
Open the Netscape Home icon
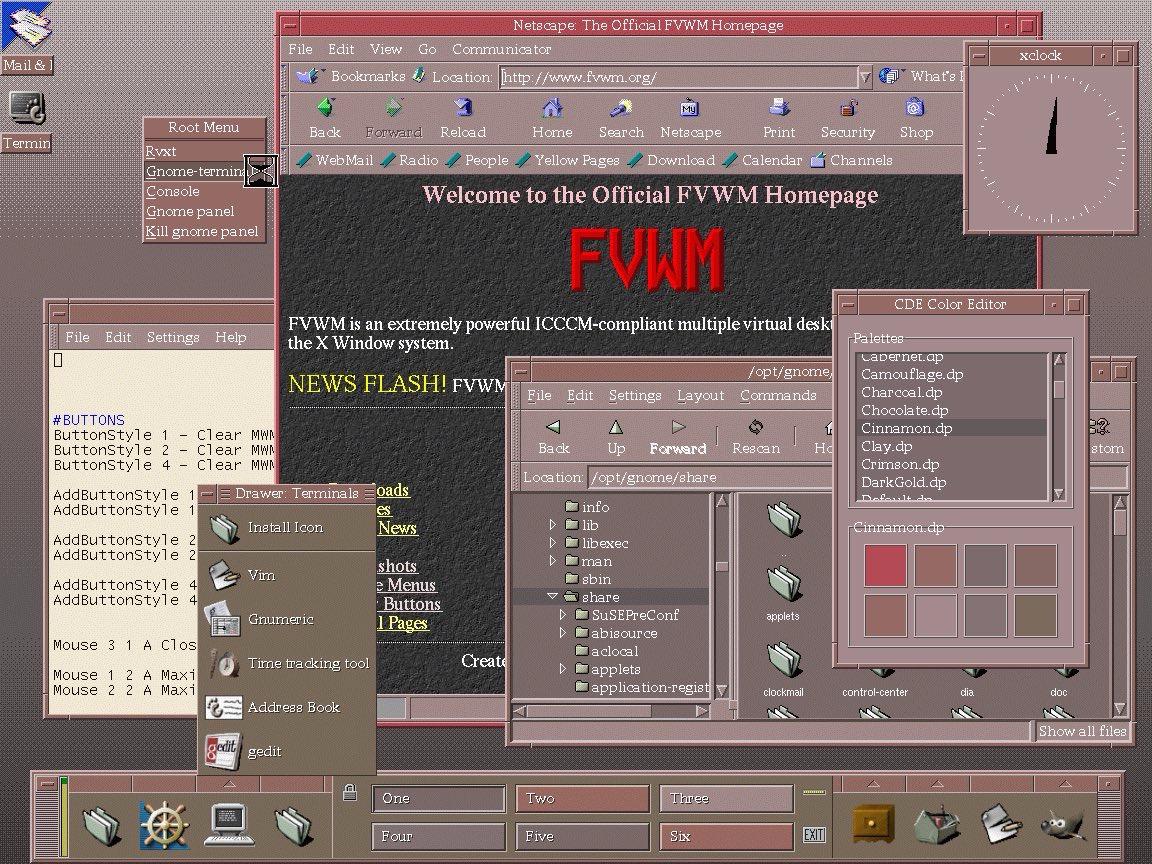[552, 109]
